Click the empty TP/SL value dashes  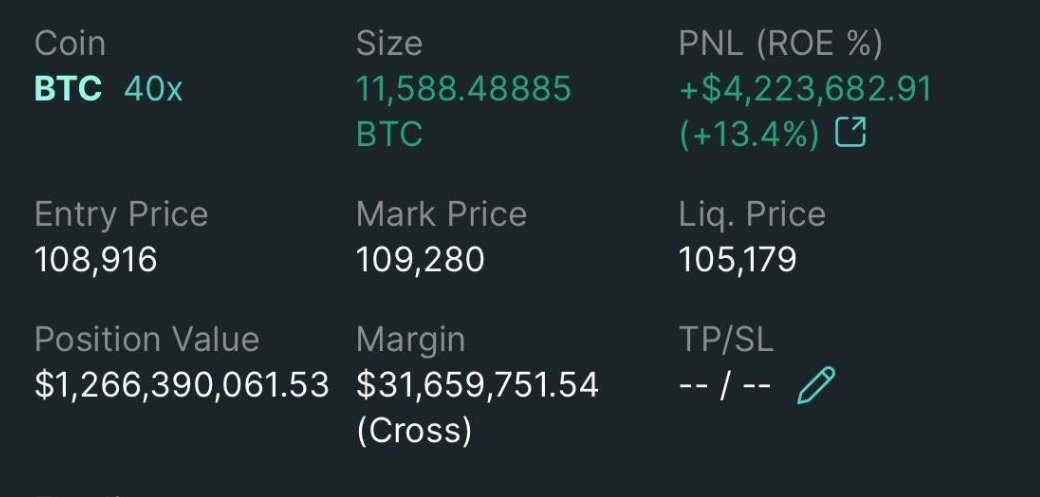click(x=725, y=385)
